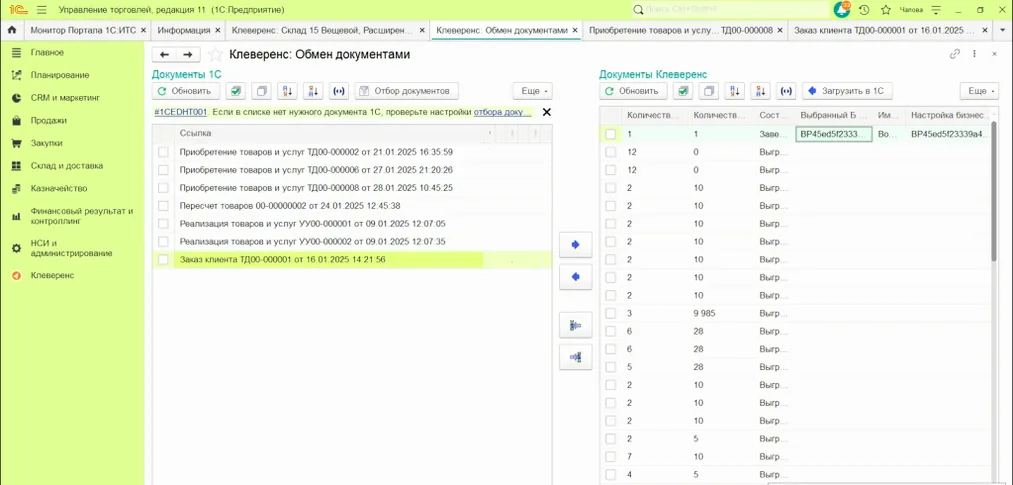Click broadcast (••) icon in Документы Клеверенс toolbar
The image size is (1013, 485).
coord(786,91)
